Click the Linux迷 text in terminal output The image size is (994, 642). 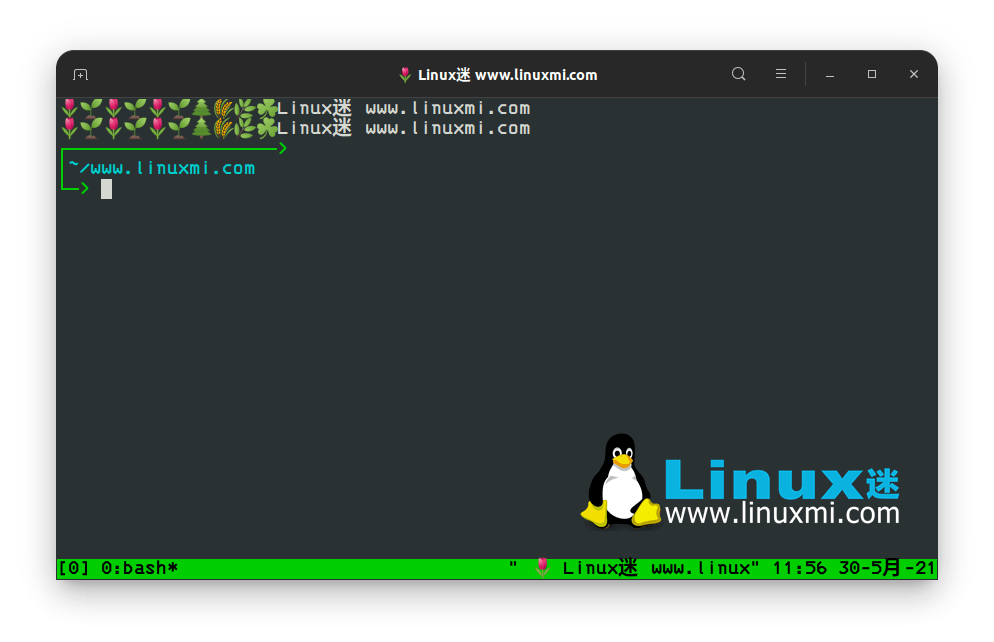tap(315, 108)
